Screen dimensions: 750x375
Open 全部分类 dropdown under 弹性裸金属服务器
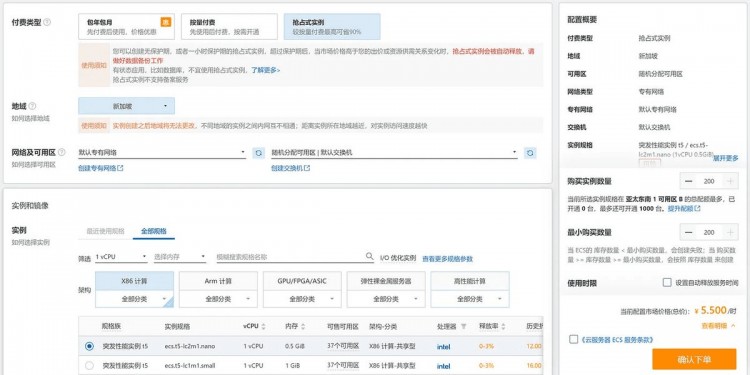[386, 299]
